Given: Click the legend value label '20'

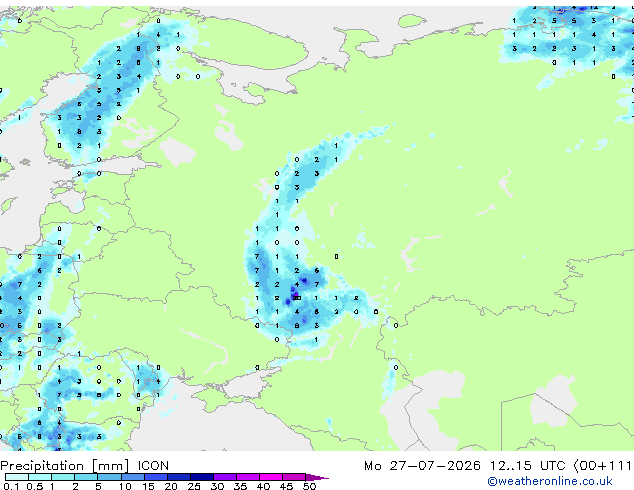Looking at the screenshot, I should [171, 486].
